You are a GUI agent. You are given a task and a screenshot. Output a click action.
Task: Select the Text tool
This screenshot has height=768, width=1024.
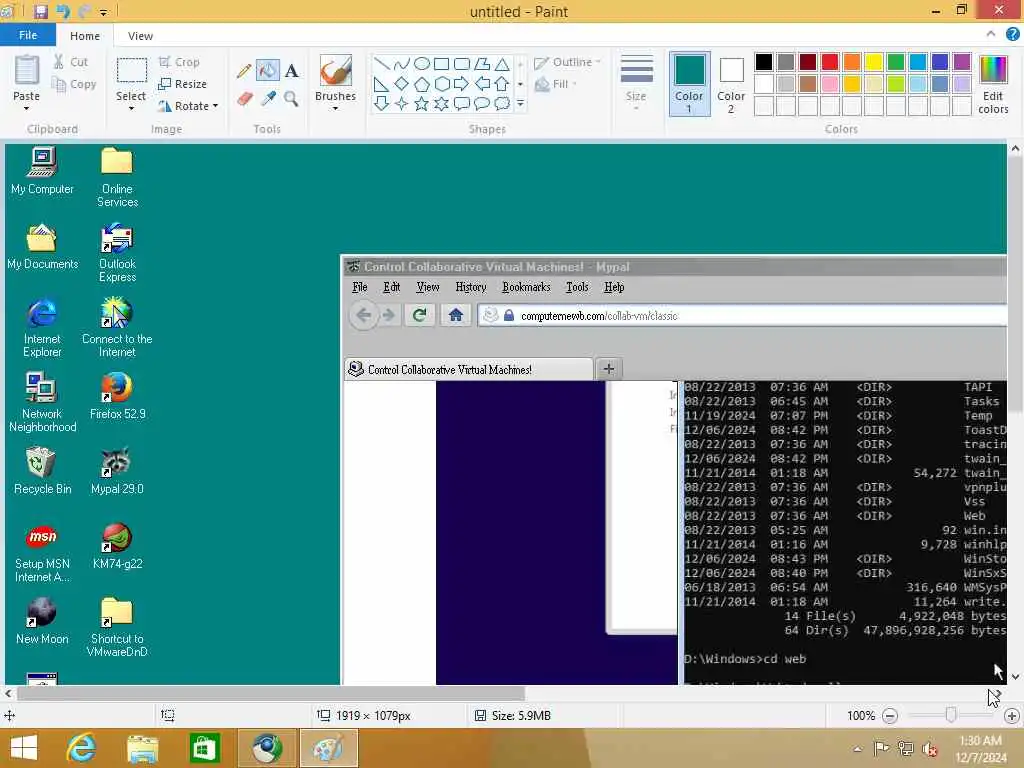[x=292, y=71]
